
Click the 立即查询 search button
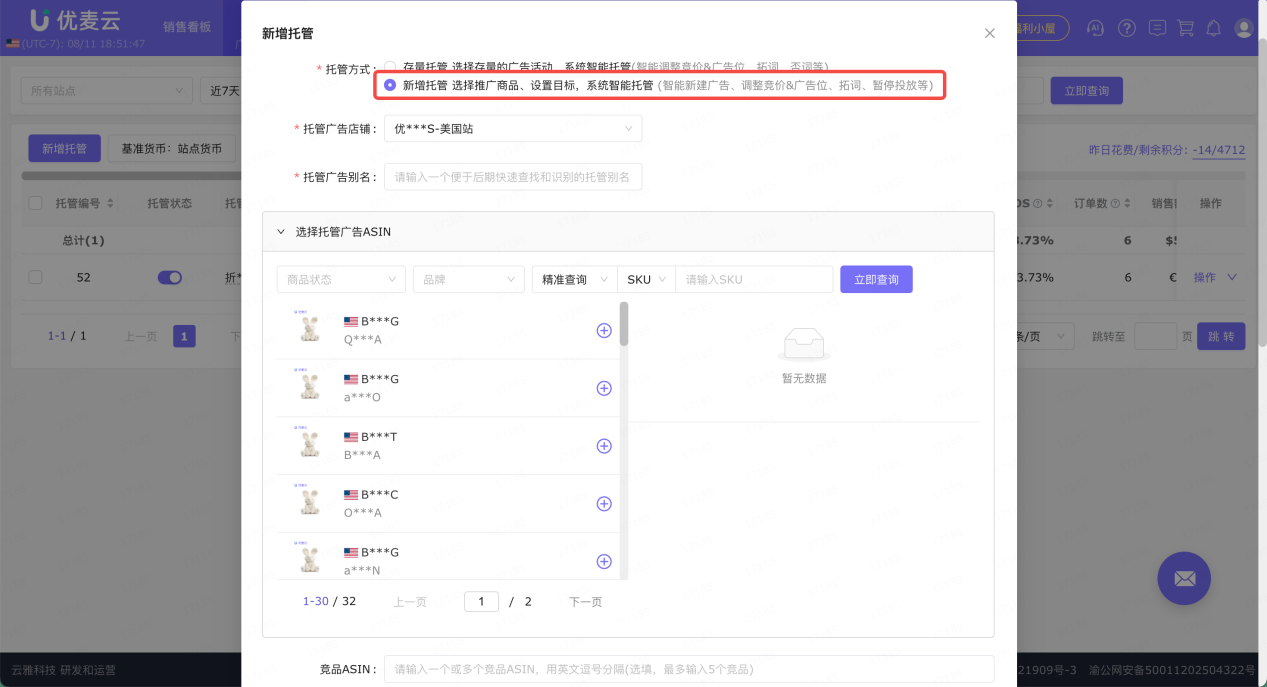pyautogui.click(x=875, y=279)
